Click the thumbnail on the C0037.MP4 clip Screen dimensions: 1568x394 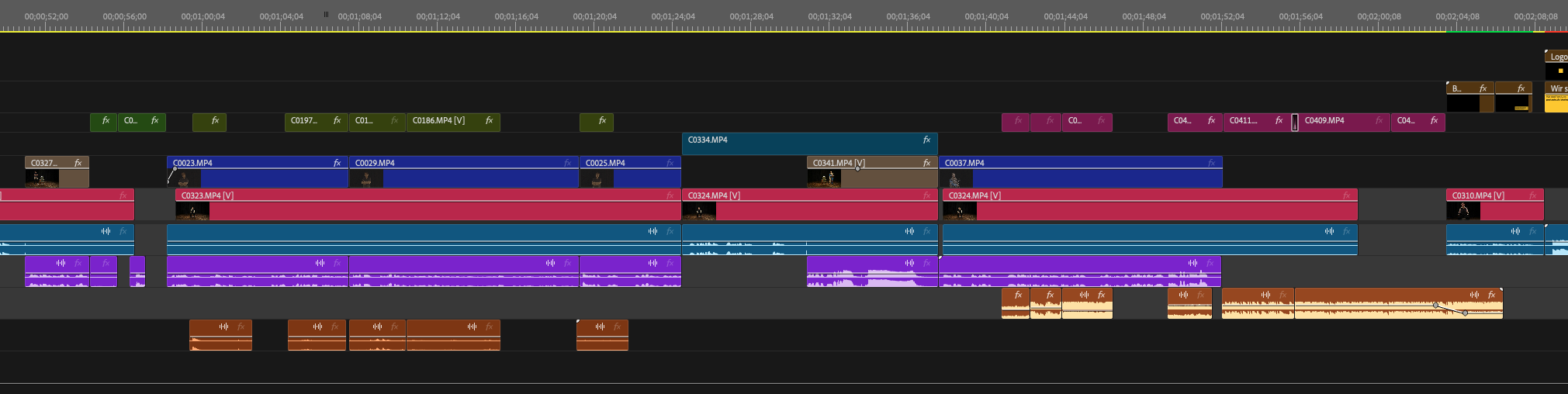956,178
